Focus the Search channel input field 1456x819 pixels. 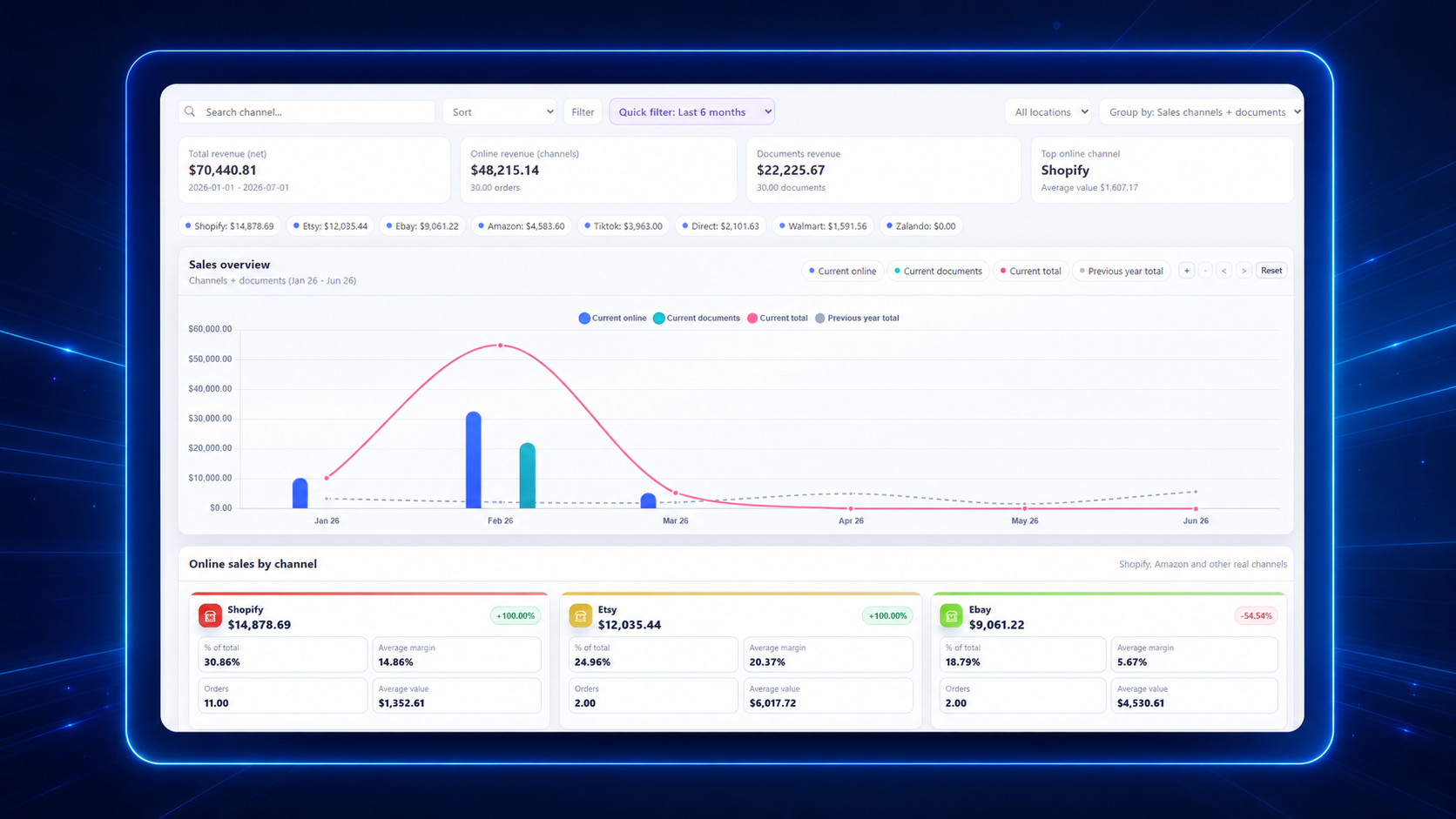point(307,111)
